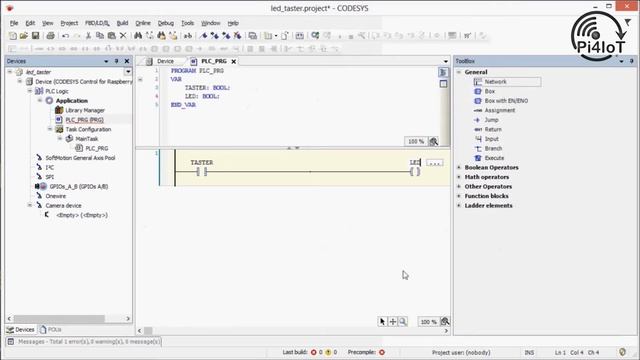Click the New Project toolbar icon
Screen dimensions: 640x360
click(x=13, y=36)
